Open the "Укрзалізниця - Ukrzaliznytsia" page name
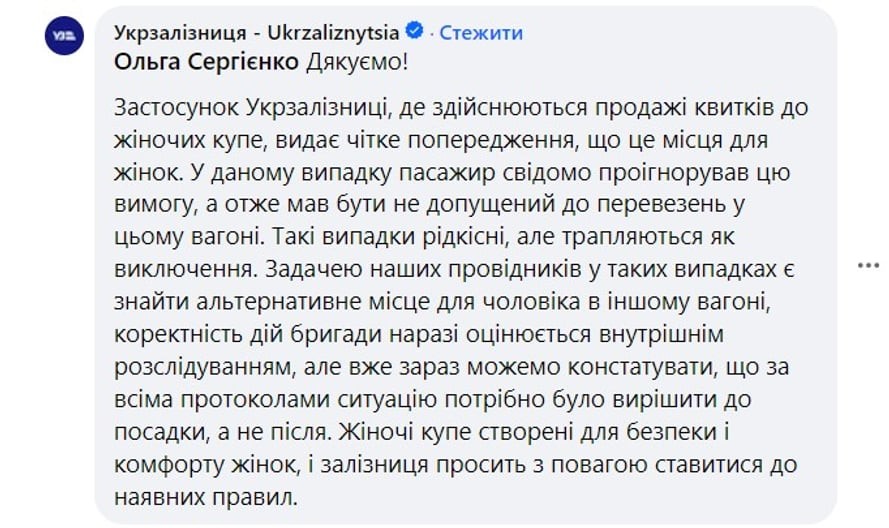This screenshot has width=889, height=528. click(x=256, y=32)
